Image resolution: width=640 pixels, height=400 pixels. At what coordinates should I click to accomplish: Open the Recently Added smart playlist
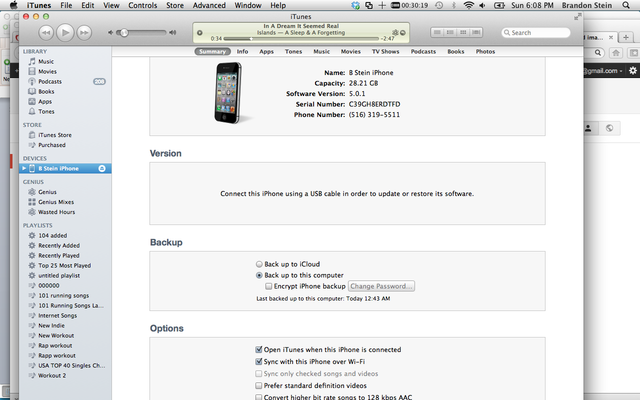click(x=59, y=245)
